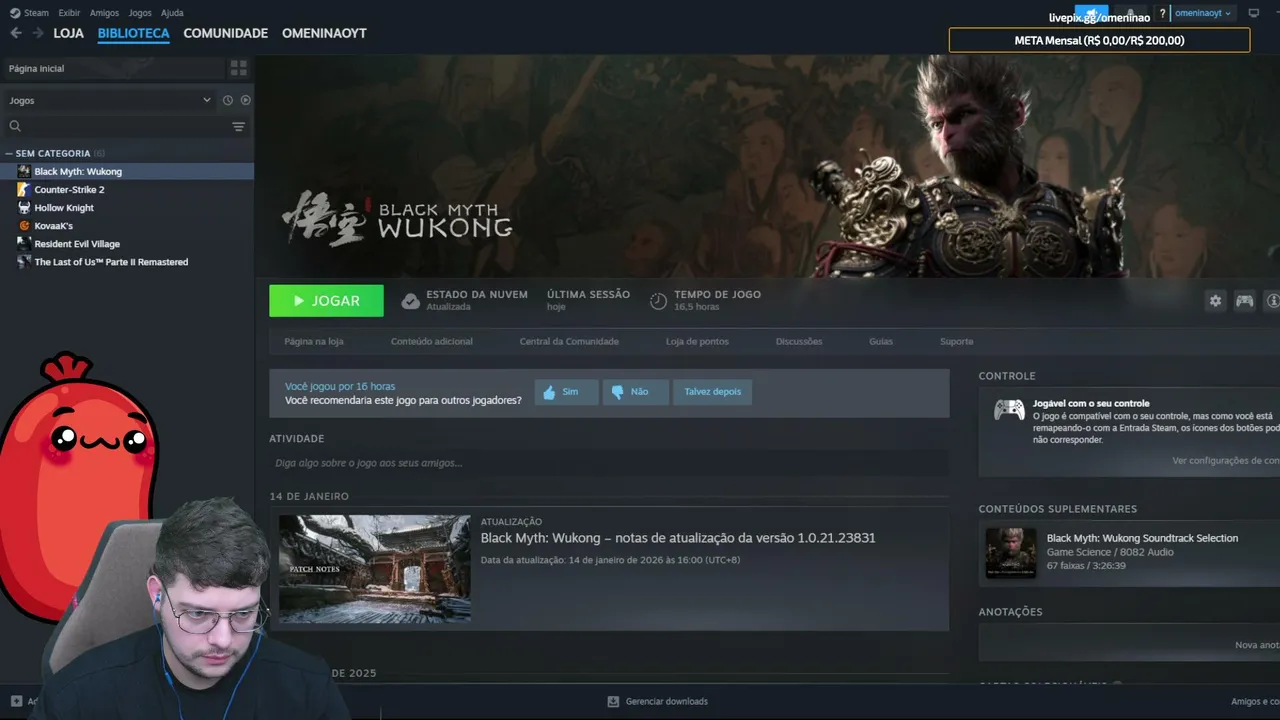1280x720 pixels.
Task: Open game settings gear icon
Action: click(1215, 301)
